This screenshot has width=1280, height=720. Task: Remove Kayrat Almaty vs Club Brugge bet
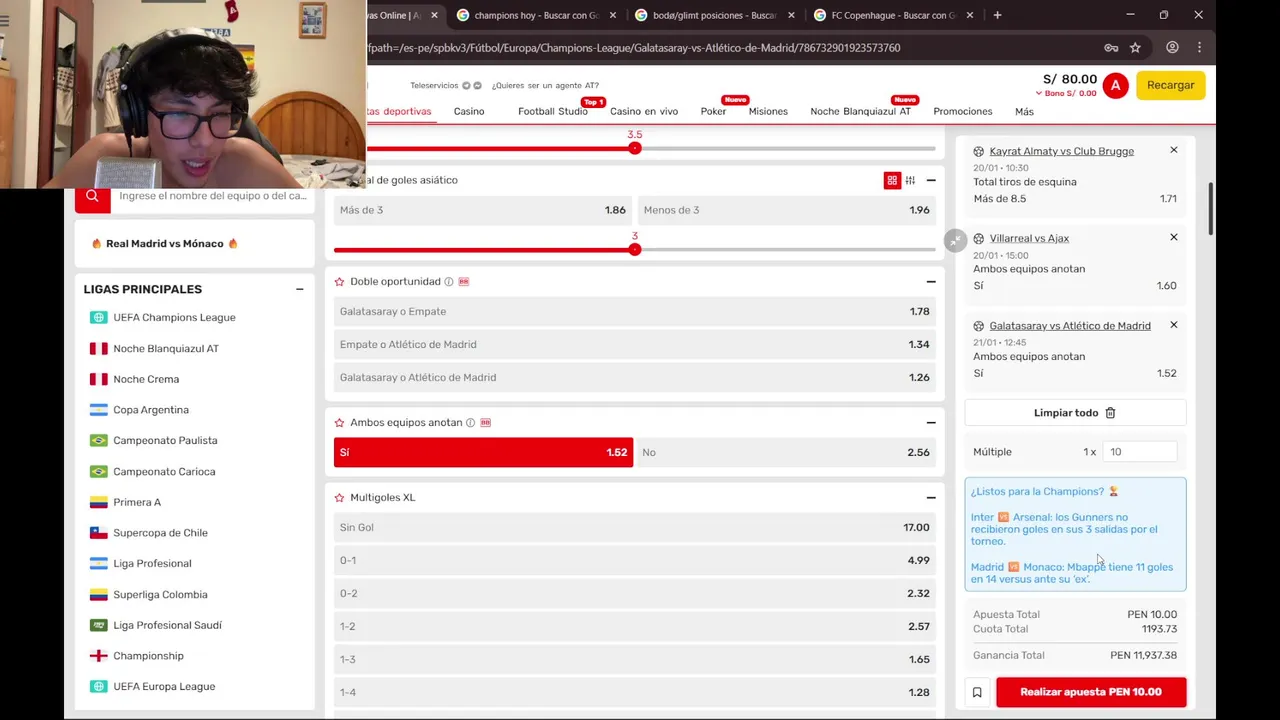click(1173, 150)
